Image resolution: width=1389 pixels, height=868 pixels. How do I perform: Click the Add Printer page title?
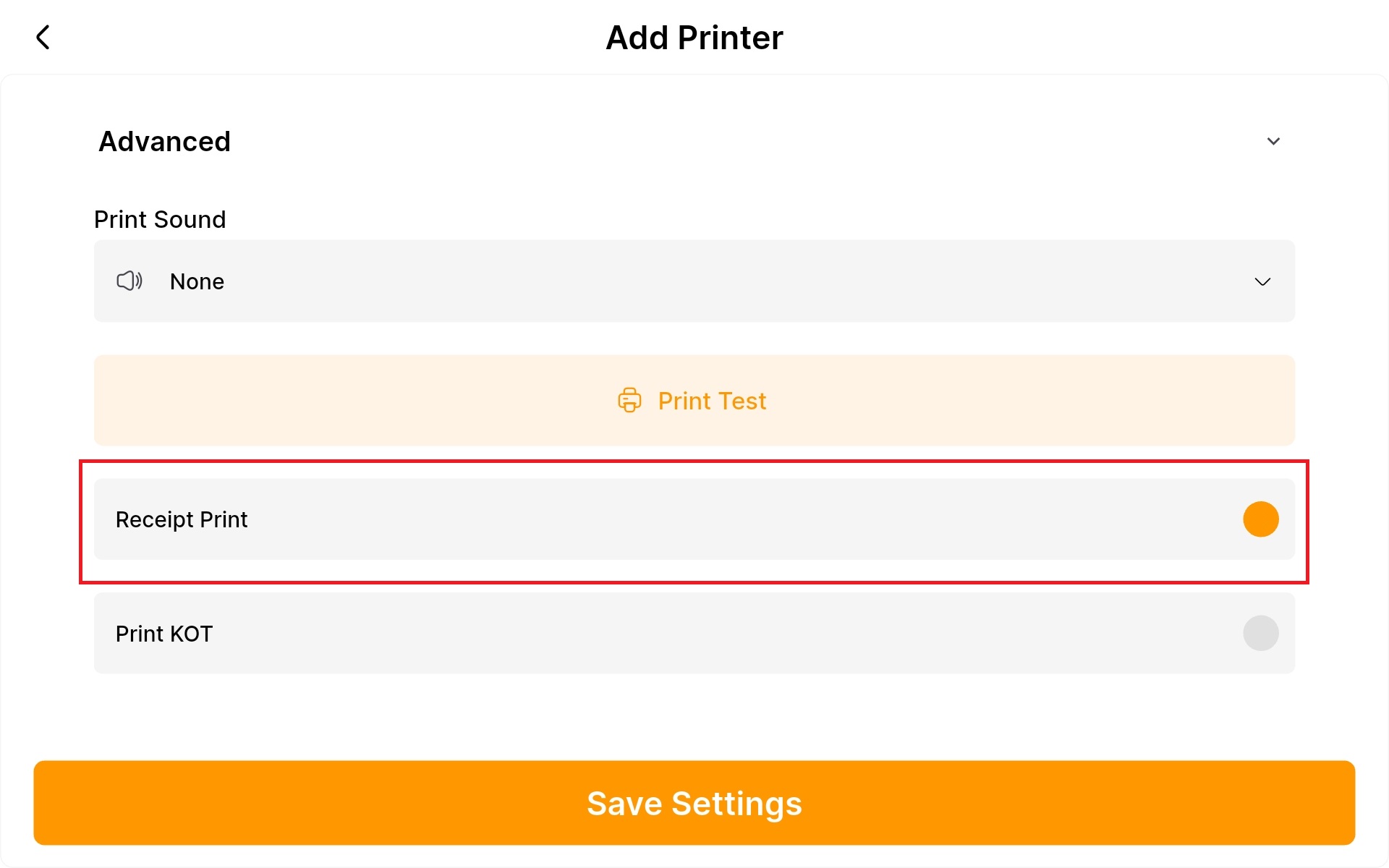[694, 38]
